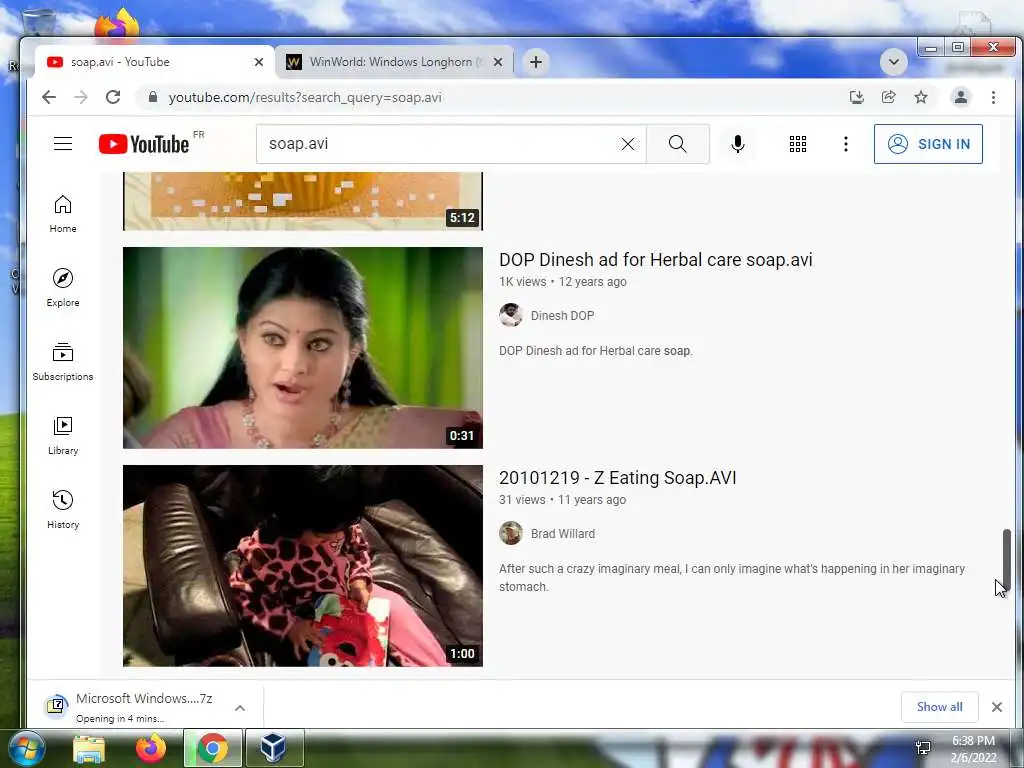Open Windows Explorer from the taskbar
1024x768 pixels.
tap(89, 748)
